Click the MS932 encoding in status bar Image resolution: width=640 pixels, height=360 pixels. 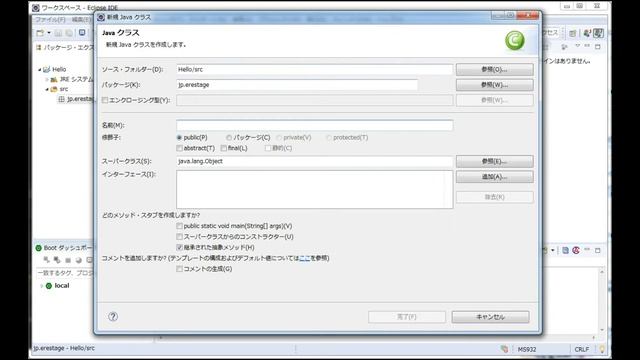coord(527,349)
